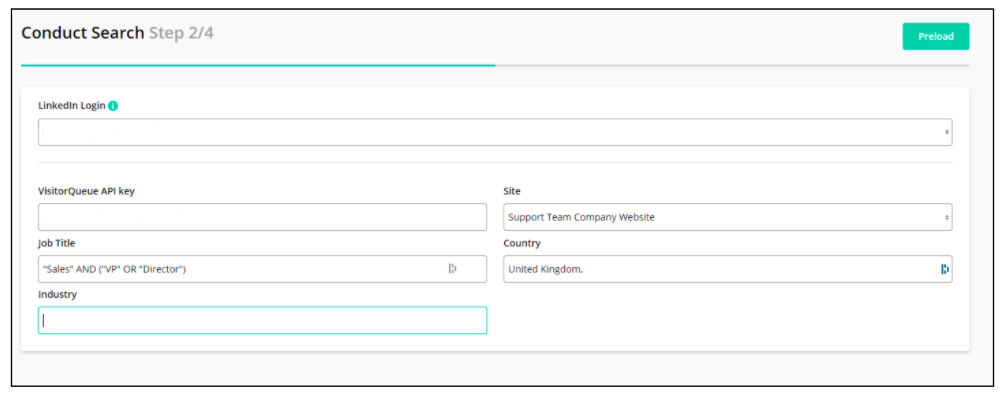Open the Site dropdown showing Support Team Company Website
1004x400 pixels.
[x=727, y=217]
